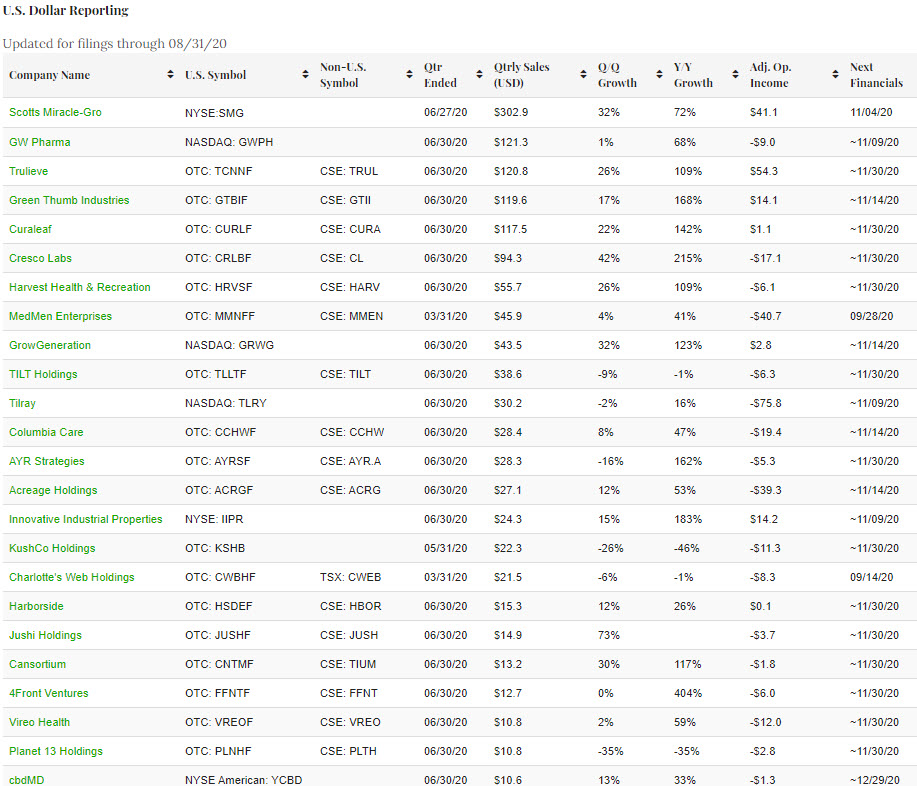Image resolution: width=917 pixels, height=786 pixels.
Task: Open the Green Thumb Industries link
Action: coord(69,200)
